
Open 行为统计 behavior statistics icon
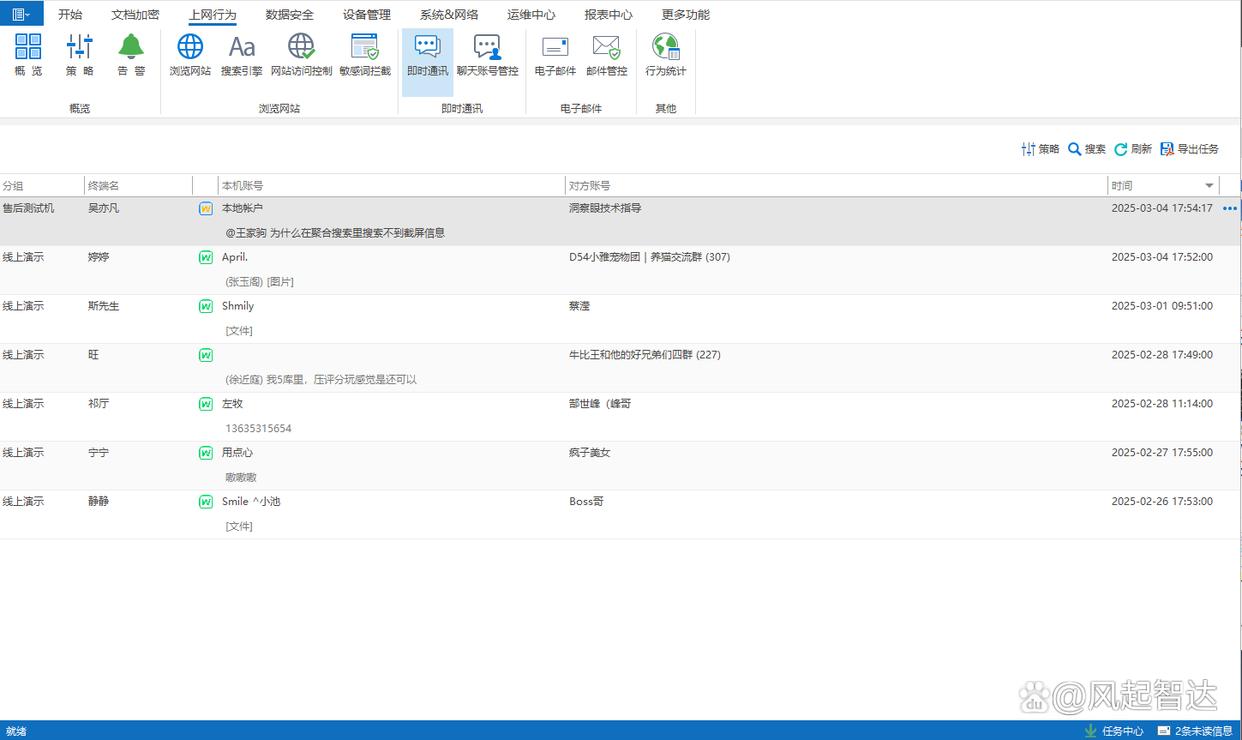pos(665,56)
